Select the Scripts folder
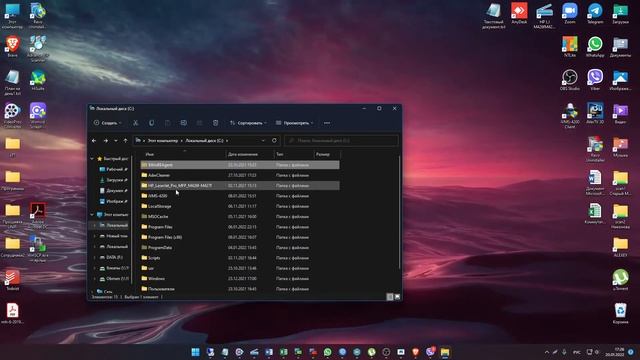 [x=240, y=258]
